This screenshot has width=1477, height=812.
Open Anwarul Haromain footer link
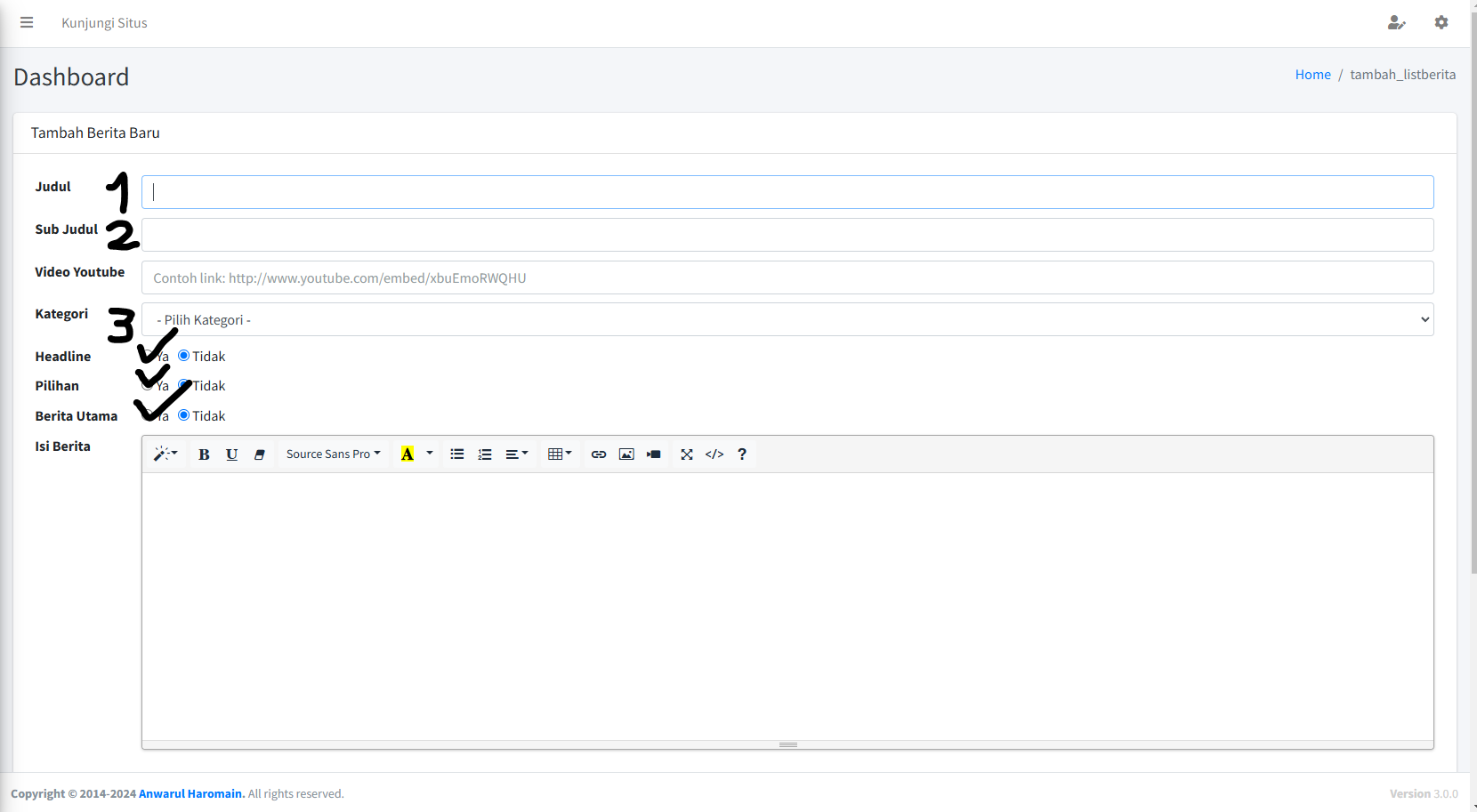click(x=190, y=793)
